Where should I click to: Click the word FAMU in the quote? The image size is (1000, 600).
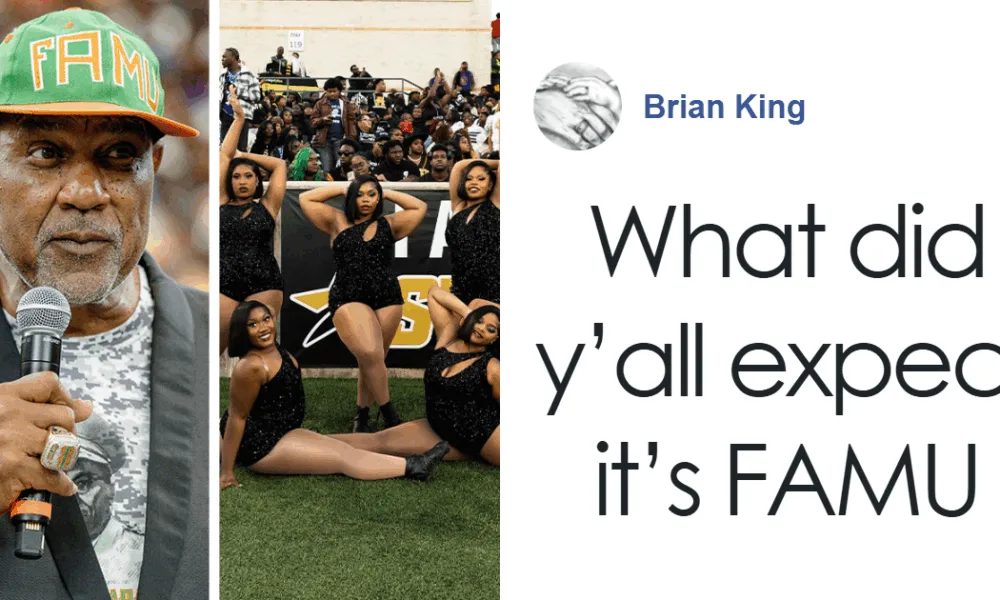[852, 479]
